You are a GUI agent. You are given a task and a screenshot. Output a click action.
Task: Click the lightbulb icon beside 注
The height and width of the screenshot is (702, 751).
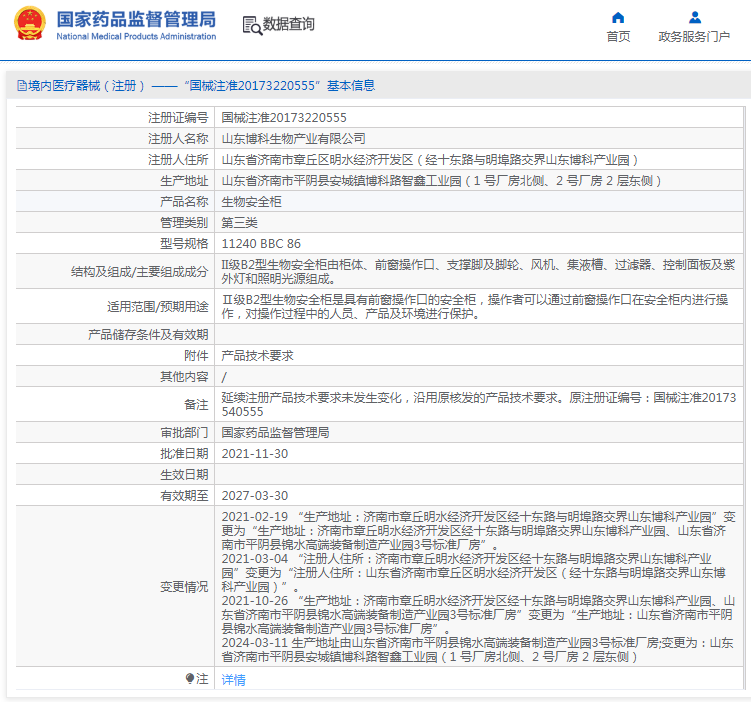pos(190,679)
